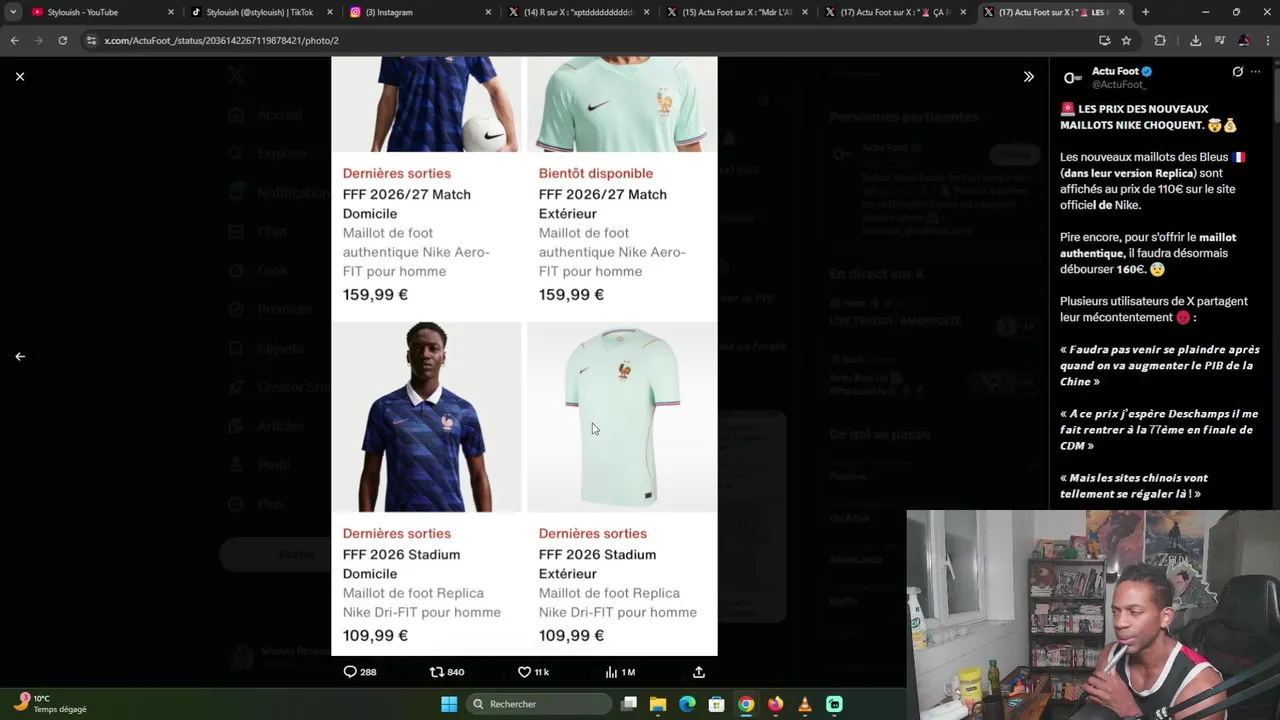The image size is (1280, 720).
Task: View analytics showing 1 M views
Action: tap(620, 672)
